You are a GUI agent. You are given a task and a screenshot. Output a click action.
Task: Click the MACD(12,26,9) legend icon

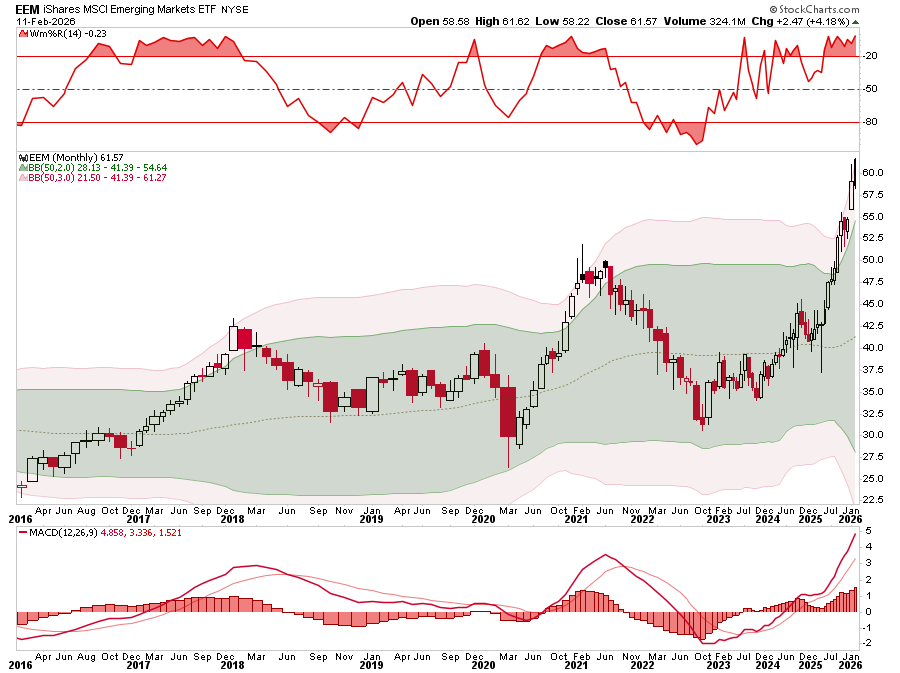tap(23, 536)
